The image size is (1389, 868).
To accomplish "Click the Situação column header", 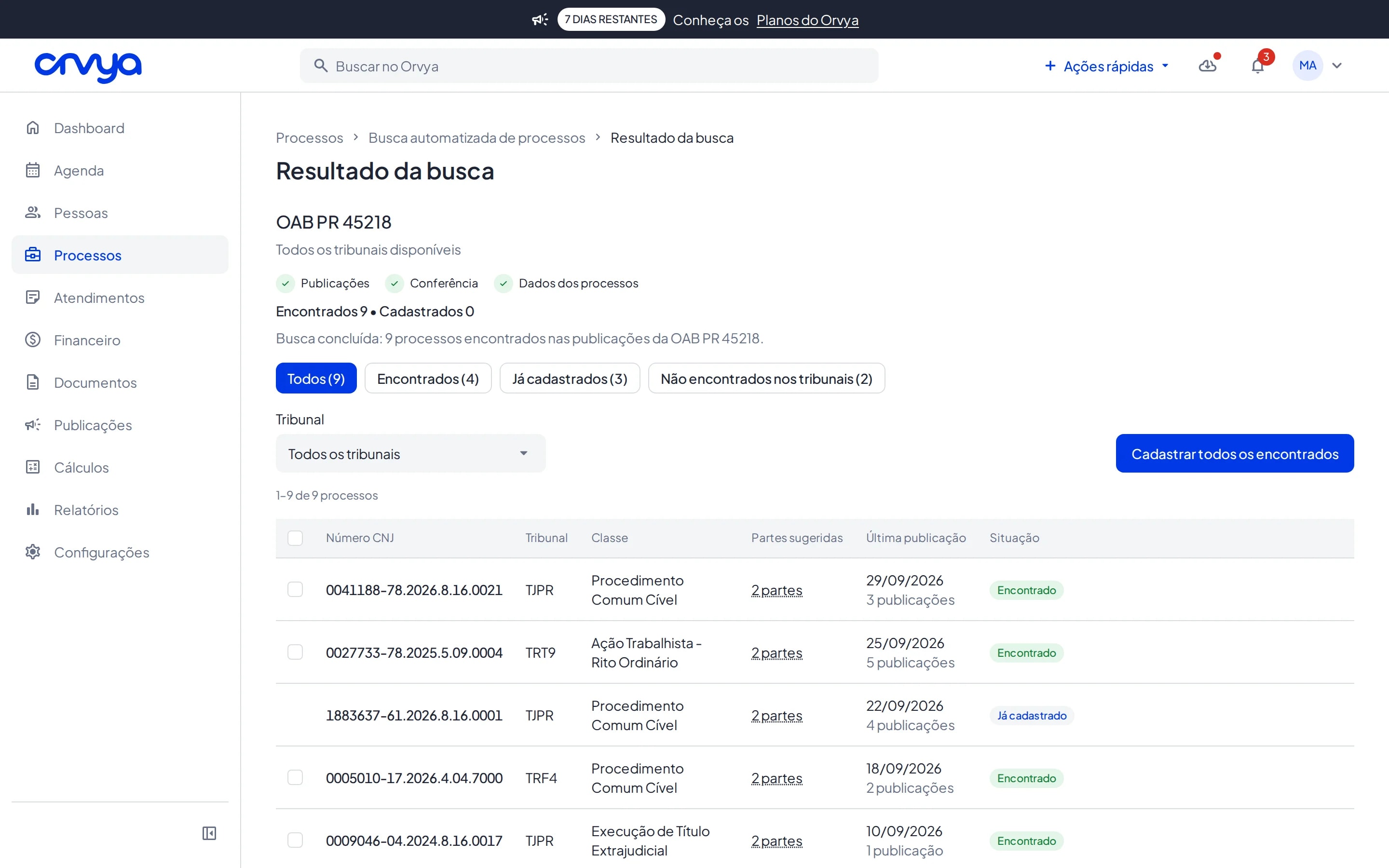I will click(x=1014, y=538).
